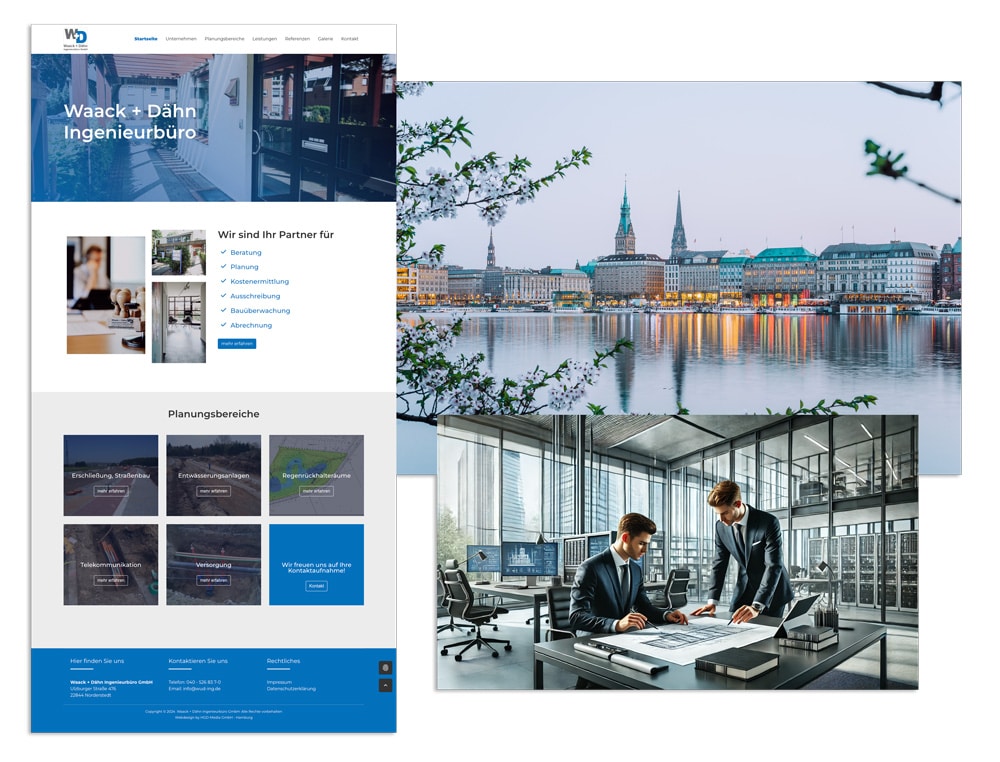1000x762 pixels.
Task: Tap the checkmark icon by Bauüberwachung
Action: click(x=223, y=310)
